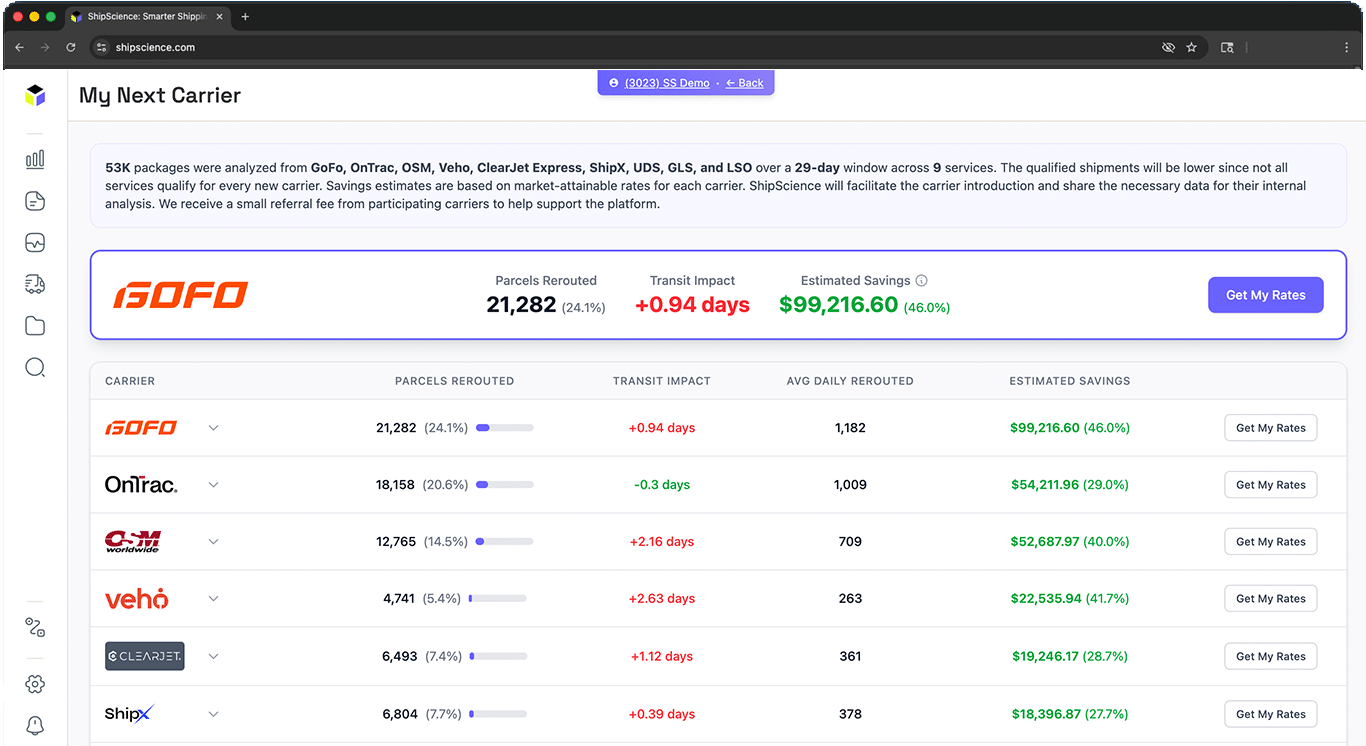The width and height of the screenshot is (1366, 746).
Task: Expand the GoFo carrier row details
Action: point(213,427)
